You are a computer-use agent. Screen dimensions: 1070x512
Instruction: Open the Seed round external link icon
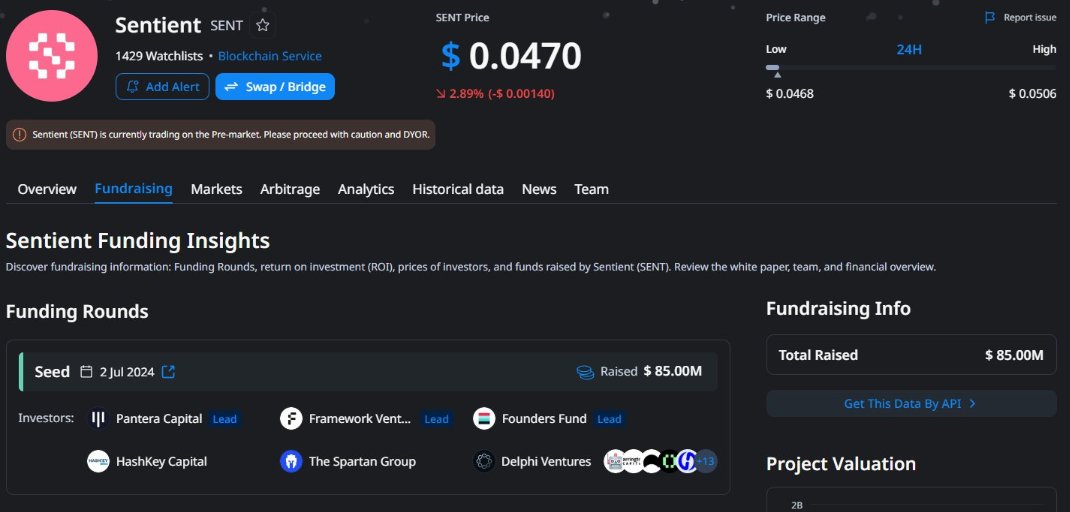point(169,372)
